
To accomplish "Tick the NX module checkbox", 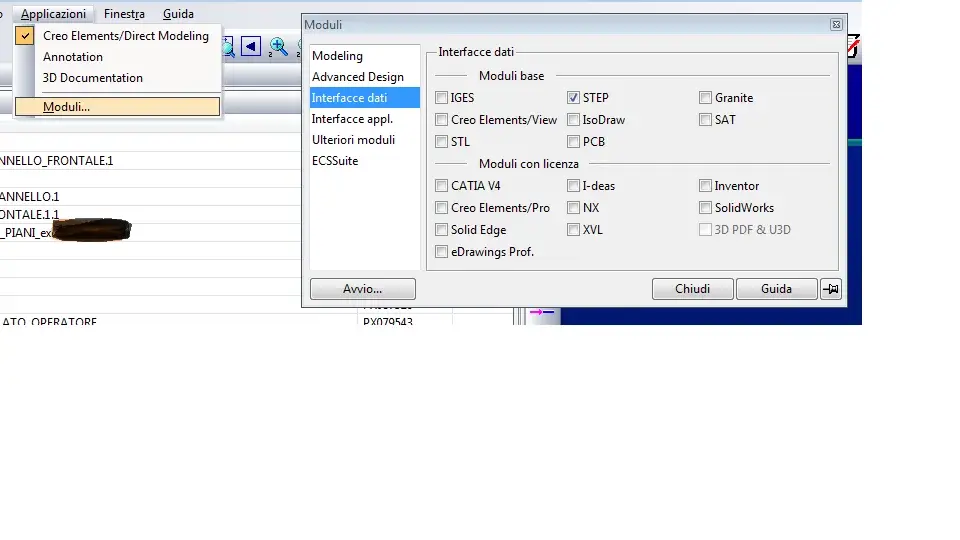I will tap(573, 208).
